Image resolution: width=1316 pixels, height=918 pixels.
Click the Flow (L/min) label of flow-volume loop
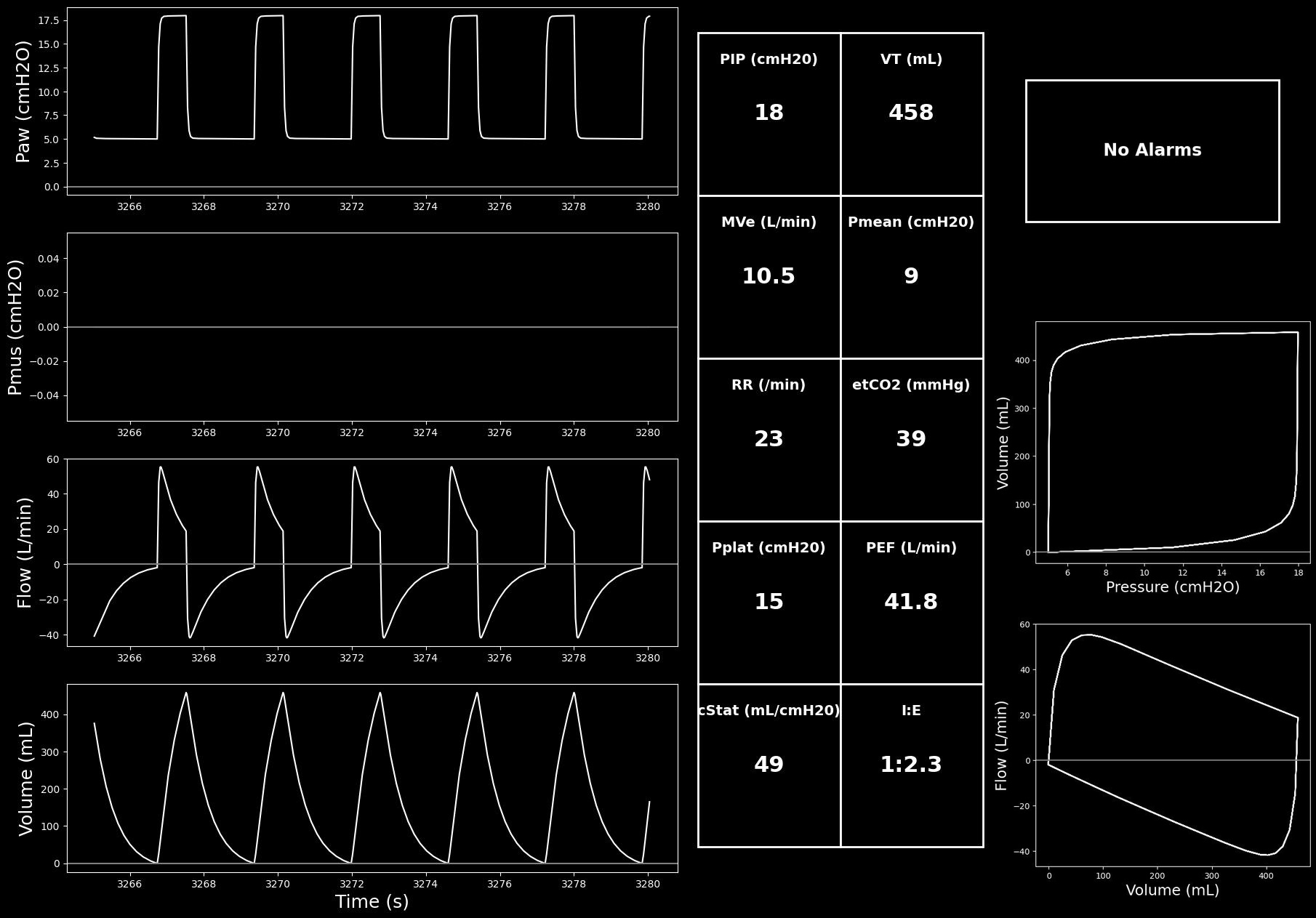(1001, 746)
